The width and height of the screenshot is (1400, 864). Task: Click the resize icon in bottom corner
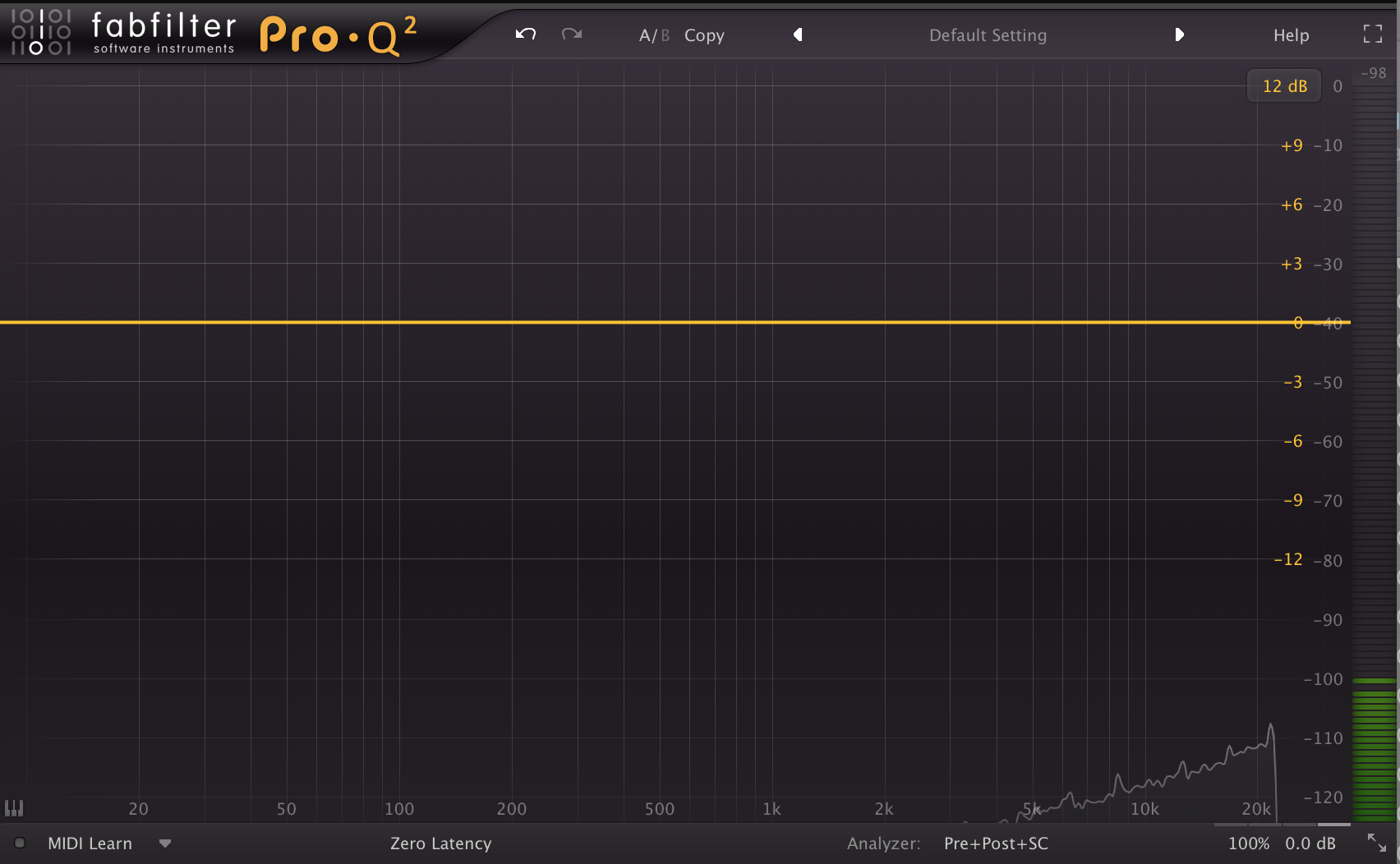pos(1376,843)
